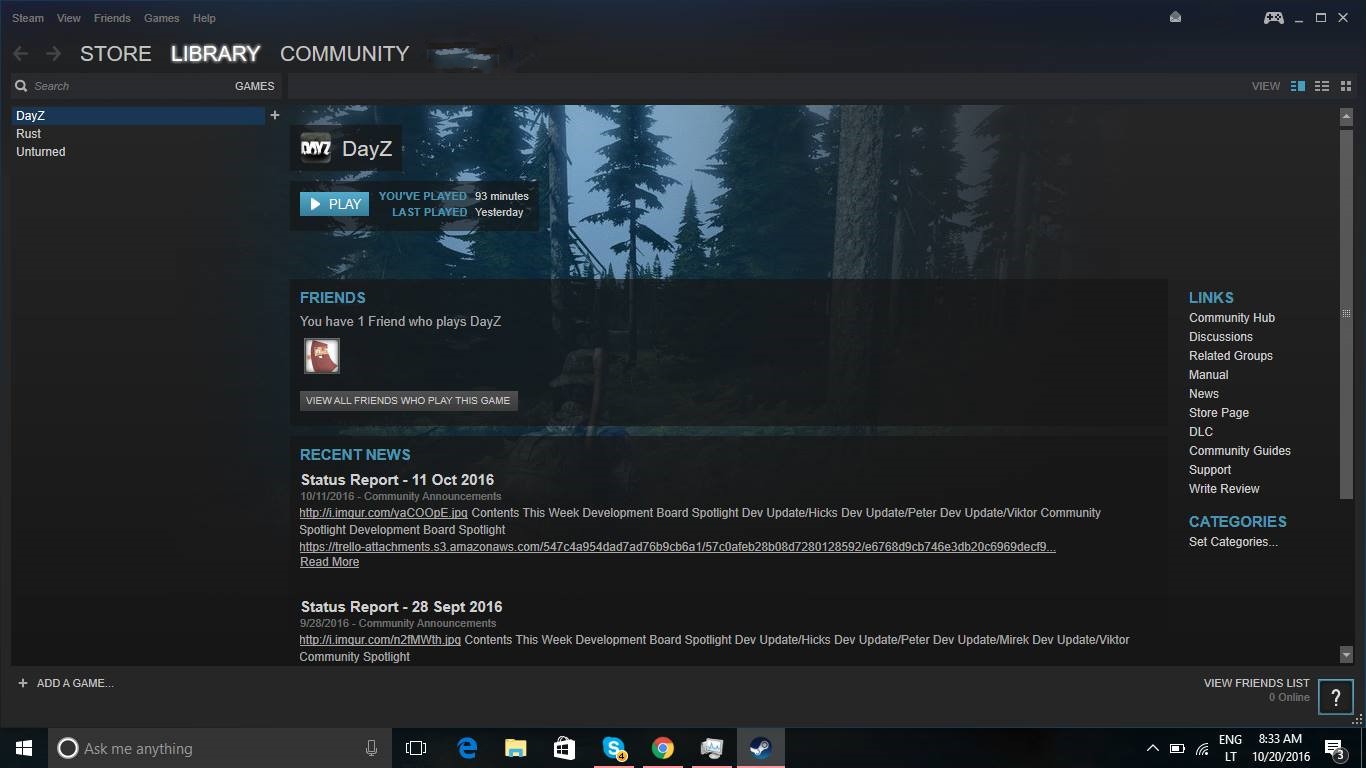Click Set Categories link
This screenshot has height=768, width=1366.
pyautogui.click(x=1233, y=542)
